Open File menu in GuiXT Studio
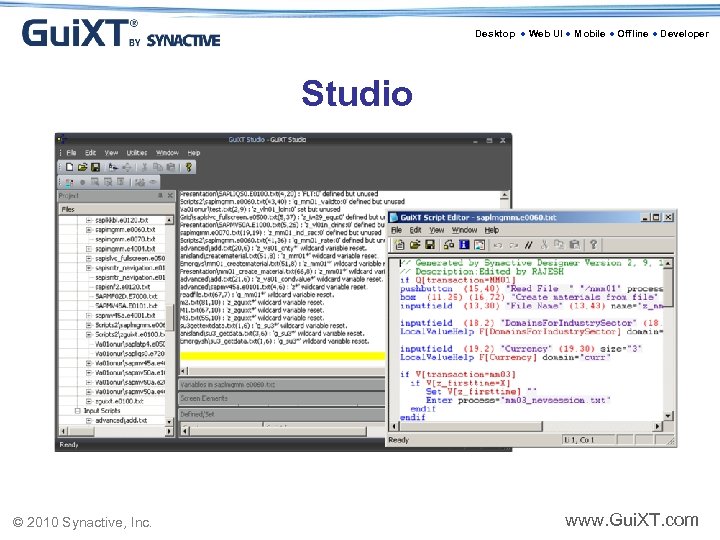720x540 pixels. click(71, 153)
